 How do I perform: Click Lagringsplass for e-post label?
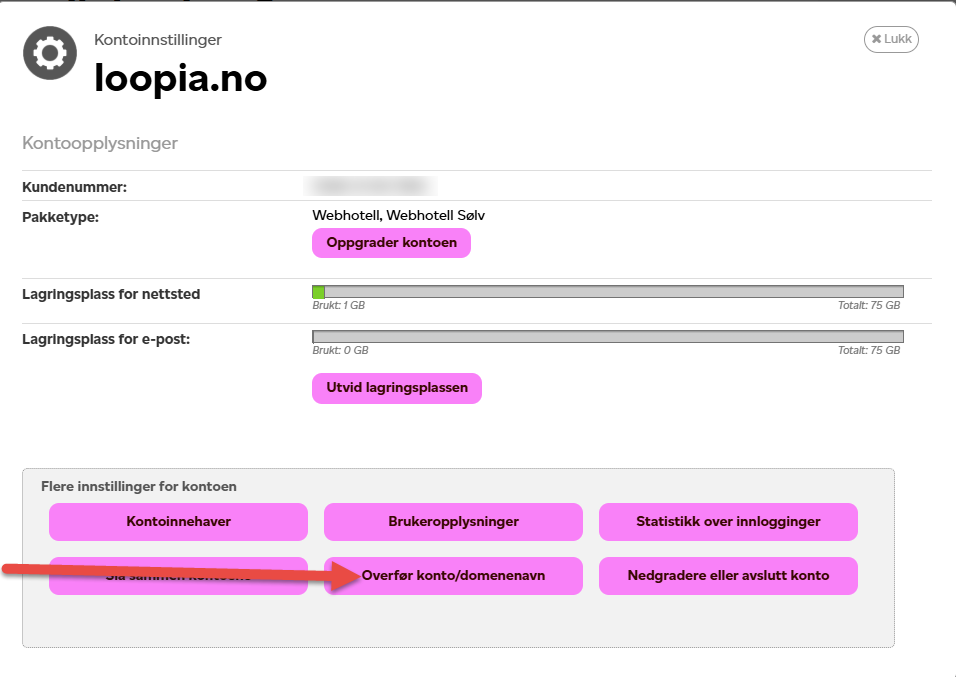106,339
